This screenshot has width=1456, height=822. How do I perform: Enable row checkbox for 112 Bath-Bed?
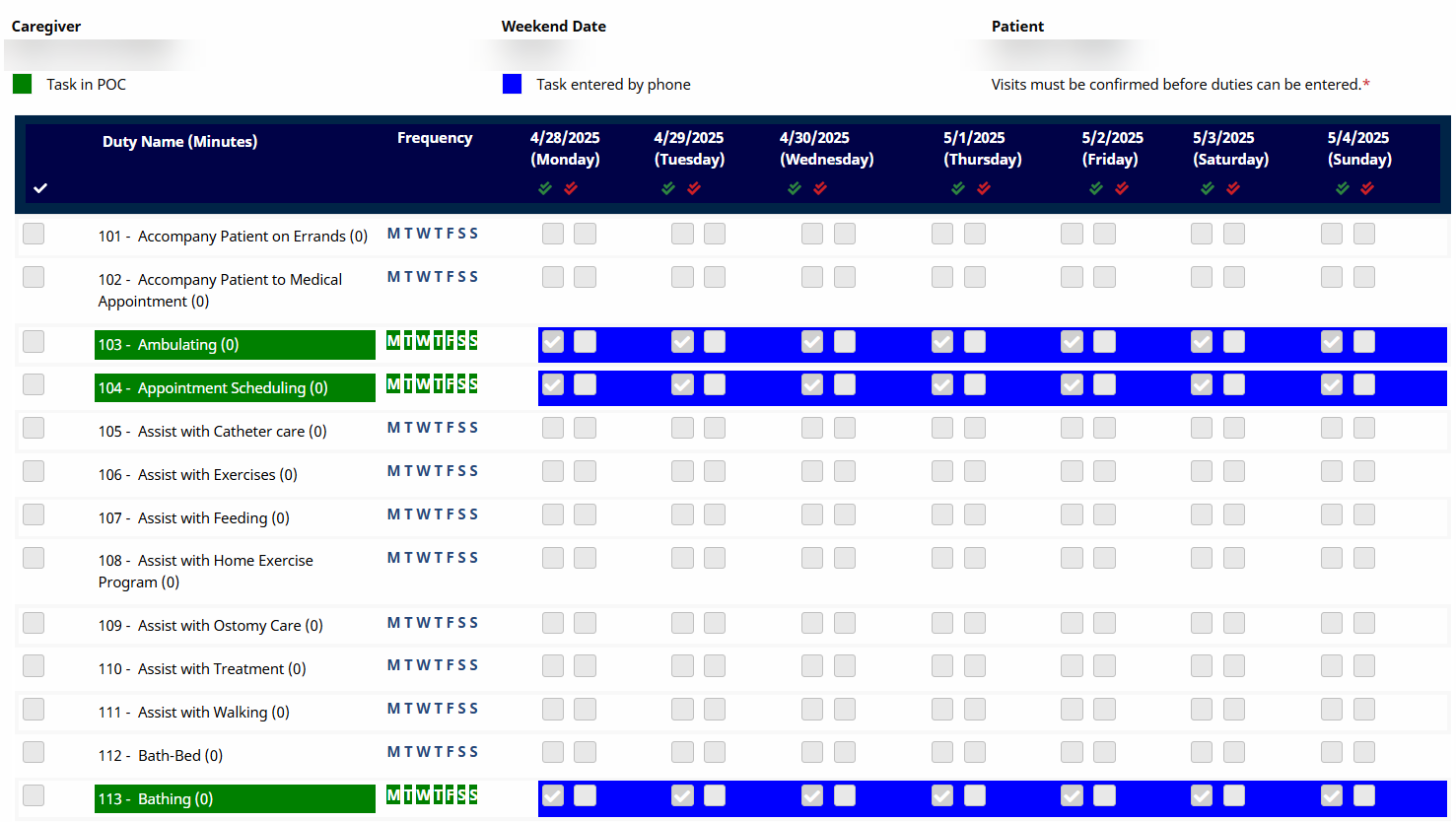pos(34,752)
